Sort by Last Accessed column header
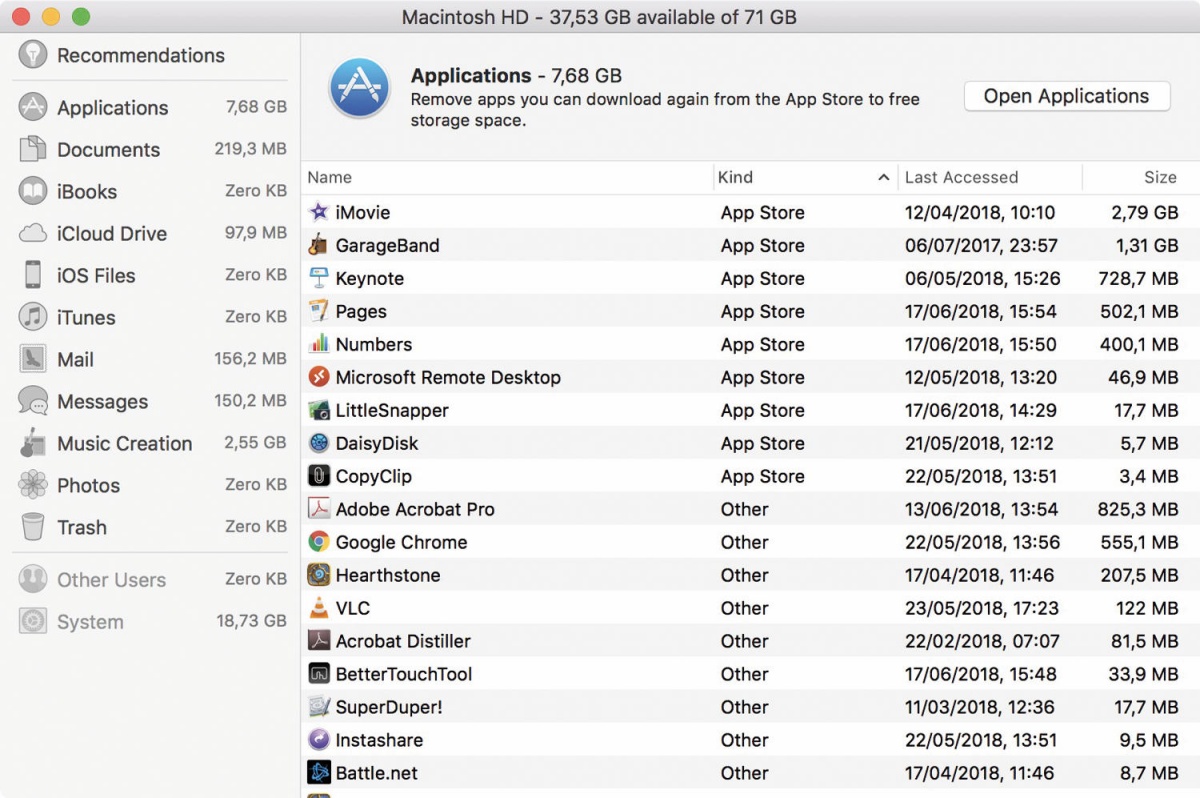This screenshot has height=798, width=1200. point(990,177)
